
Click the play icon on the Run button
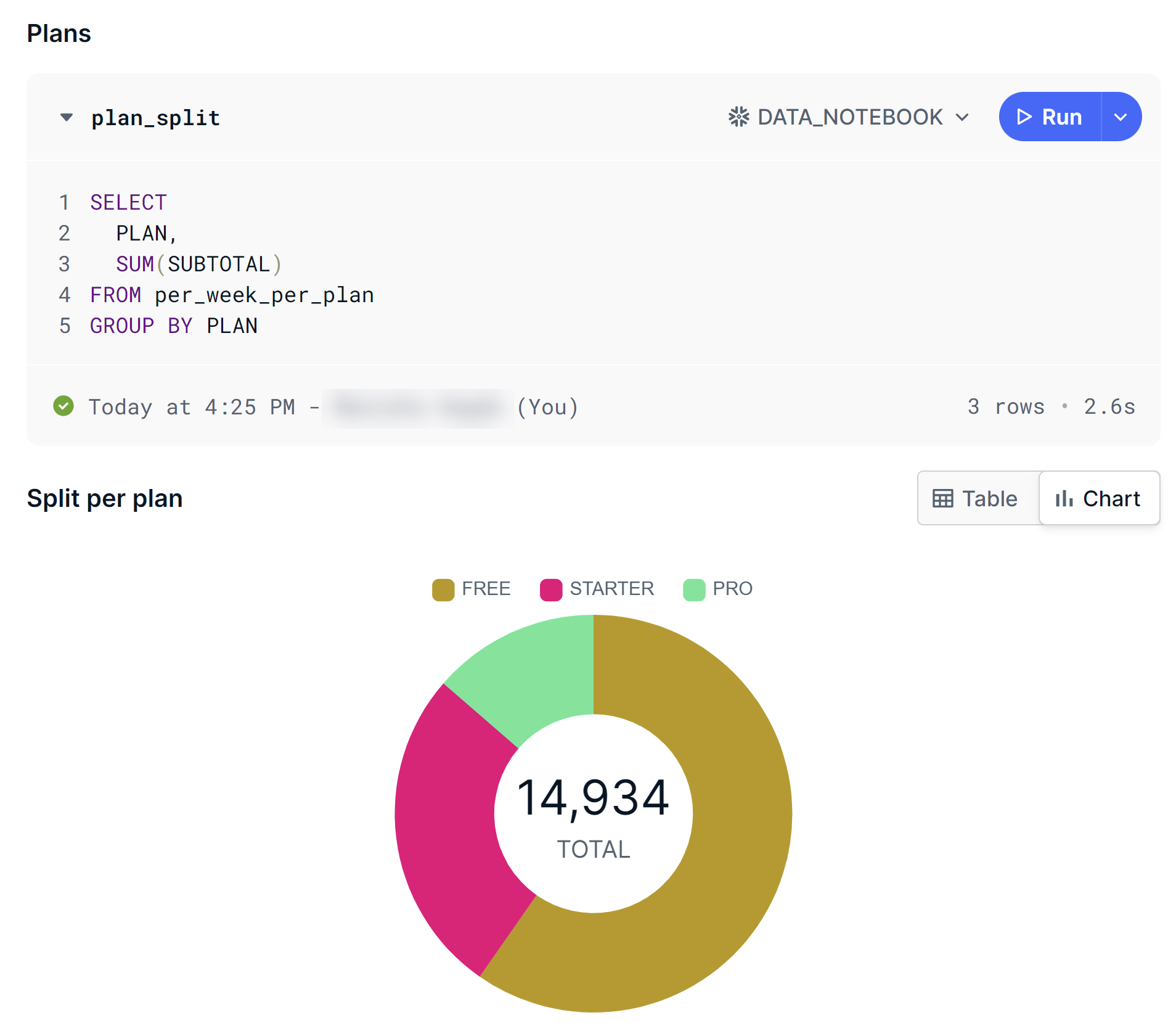coord(1024,117)
